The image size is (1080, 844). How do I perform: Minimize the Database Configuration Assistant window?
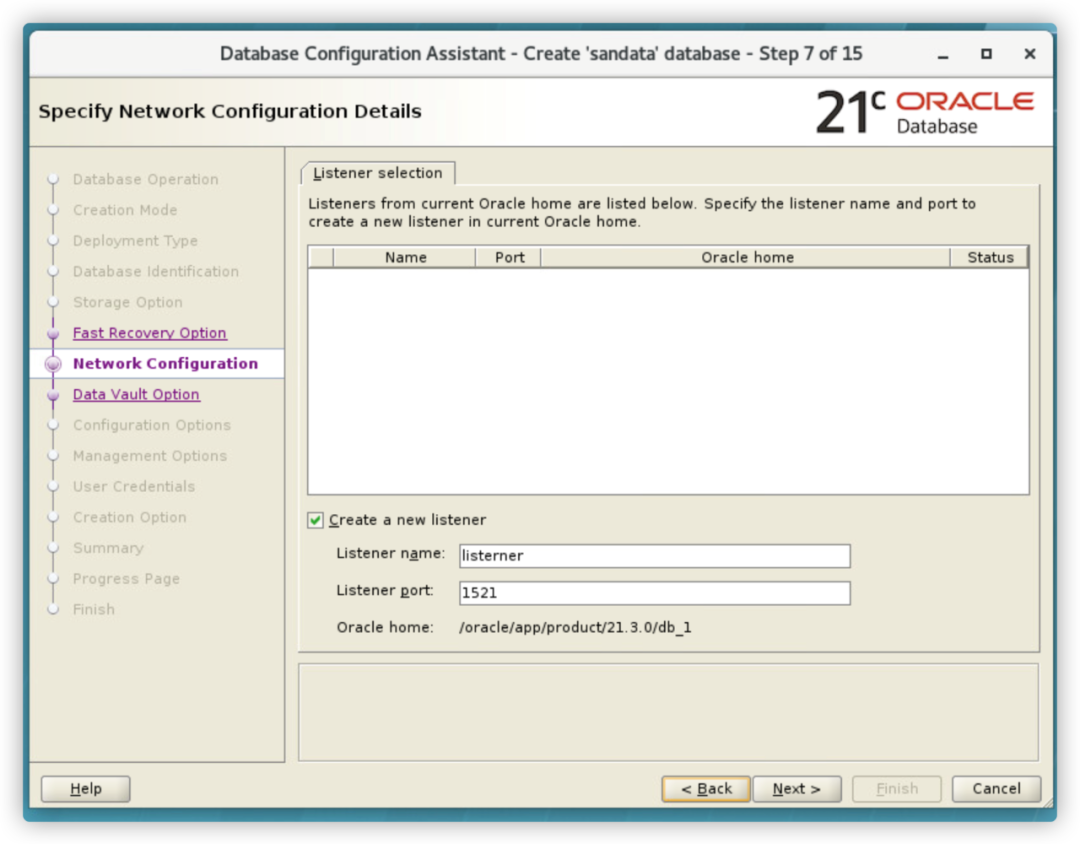943,55
